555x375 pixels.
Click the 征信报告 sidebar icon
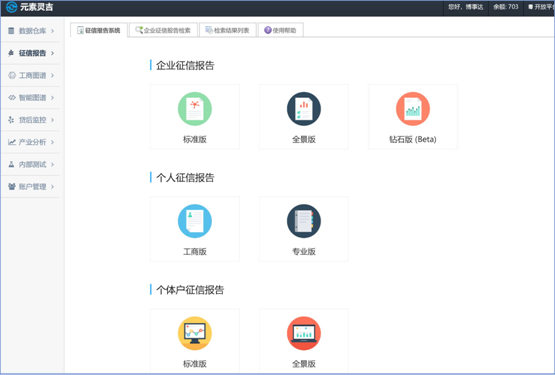point(11,53)
